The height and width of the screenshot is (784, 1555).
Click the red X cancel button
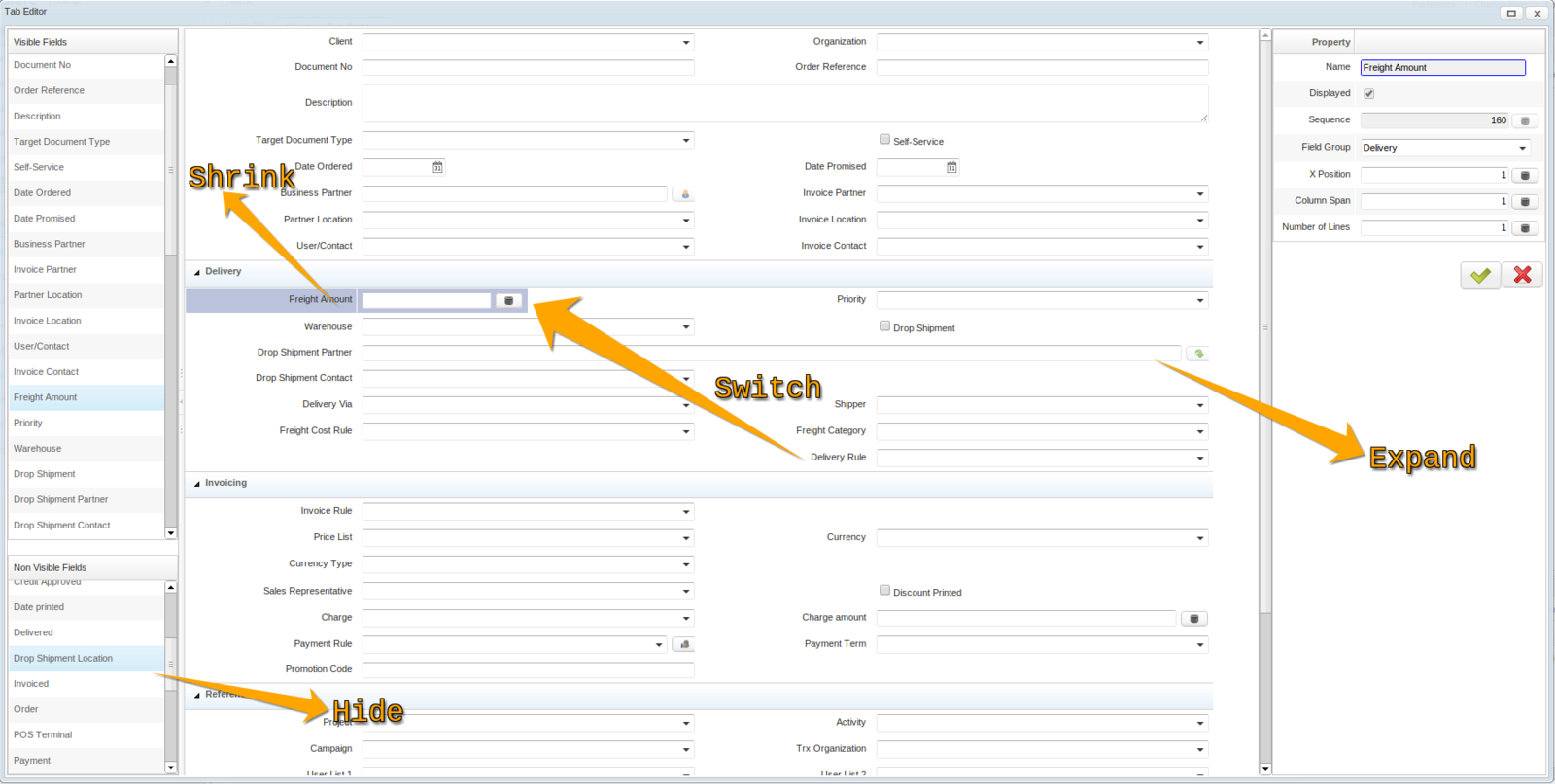(1522, 276)
